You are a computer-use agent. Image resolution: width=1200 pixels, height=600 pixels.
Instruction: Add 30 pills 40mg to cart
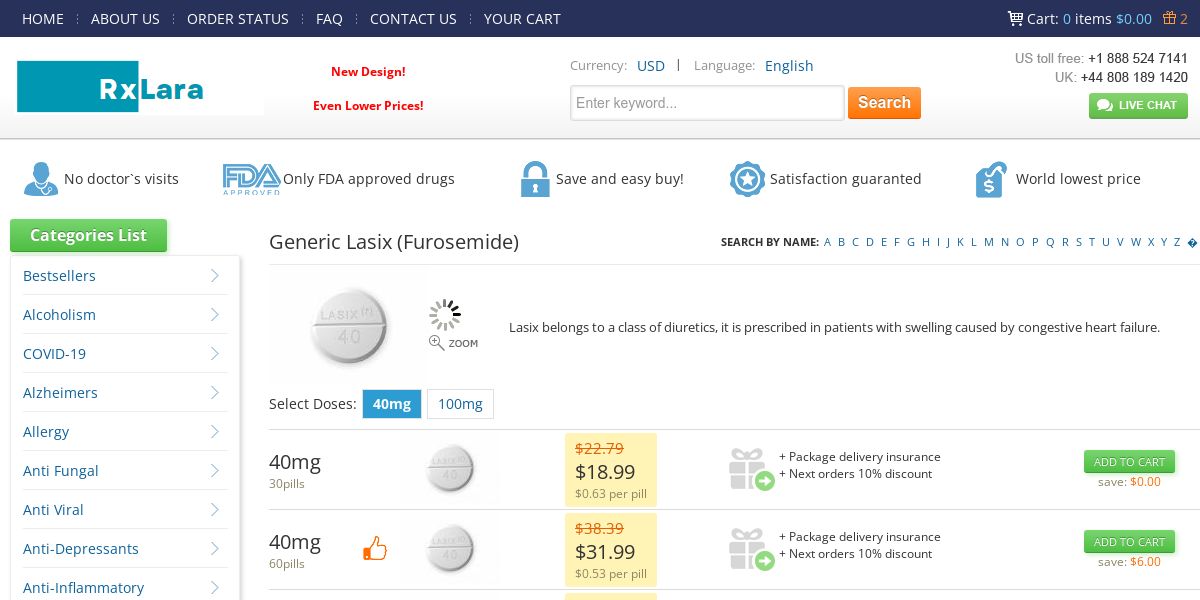coord(1129,462)
